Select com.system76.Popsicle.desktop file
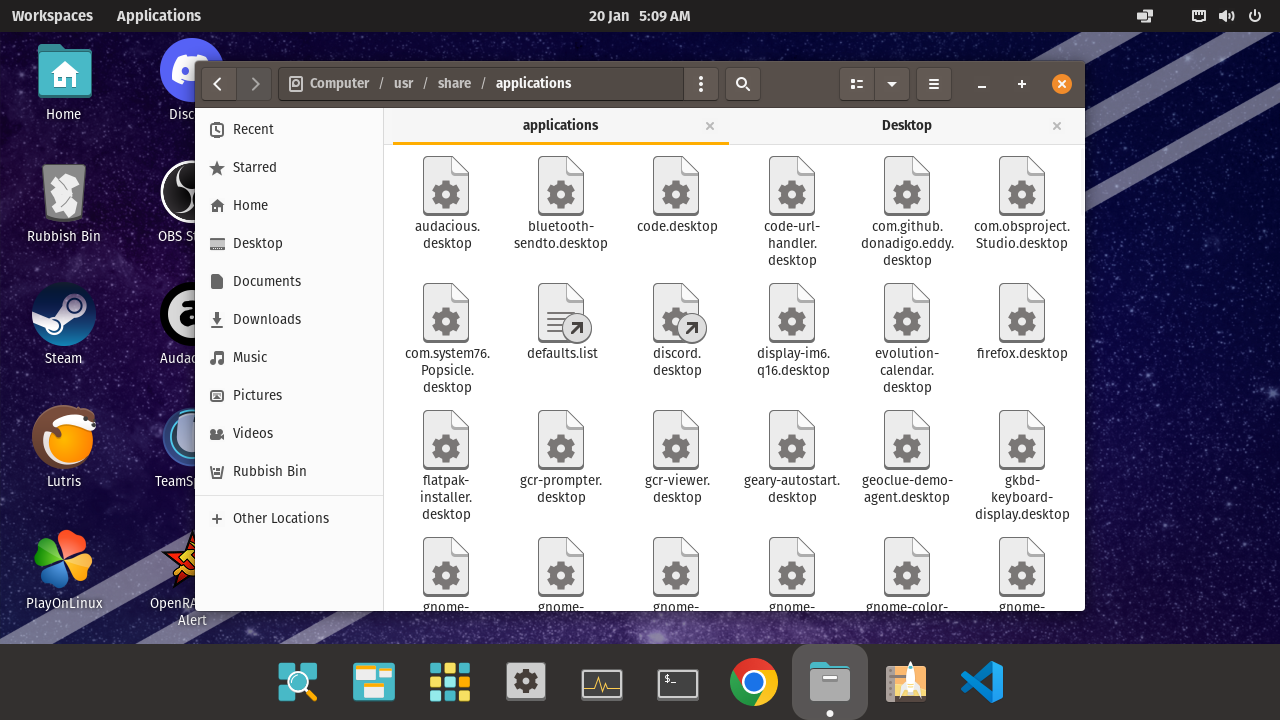 (x=447, y=339)
